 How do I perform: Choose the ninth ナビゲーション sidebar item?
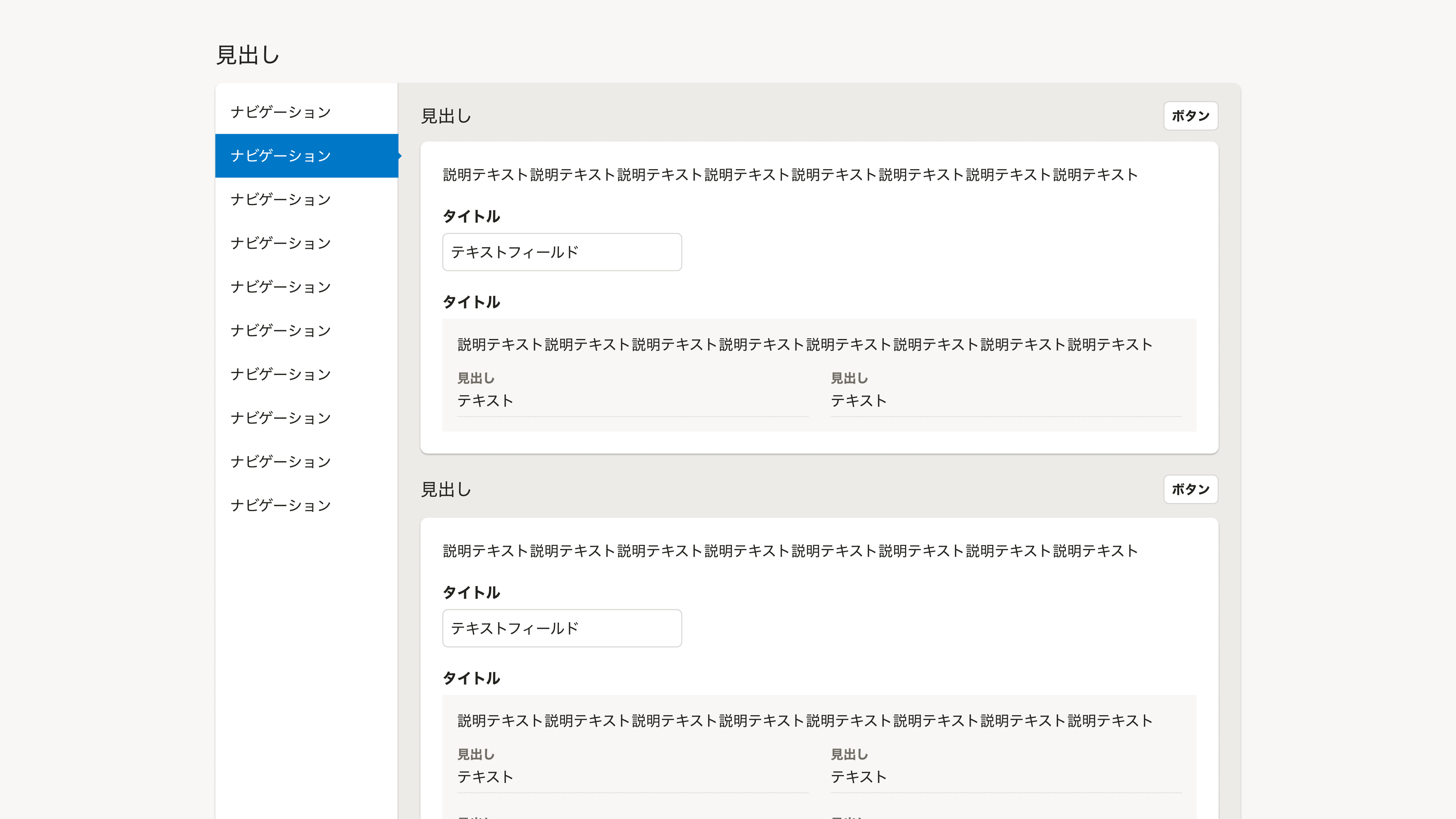pyautogui.click(x=281, y=461)
